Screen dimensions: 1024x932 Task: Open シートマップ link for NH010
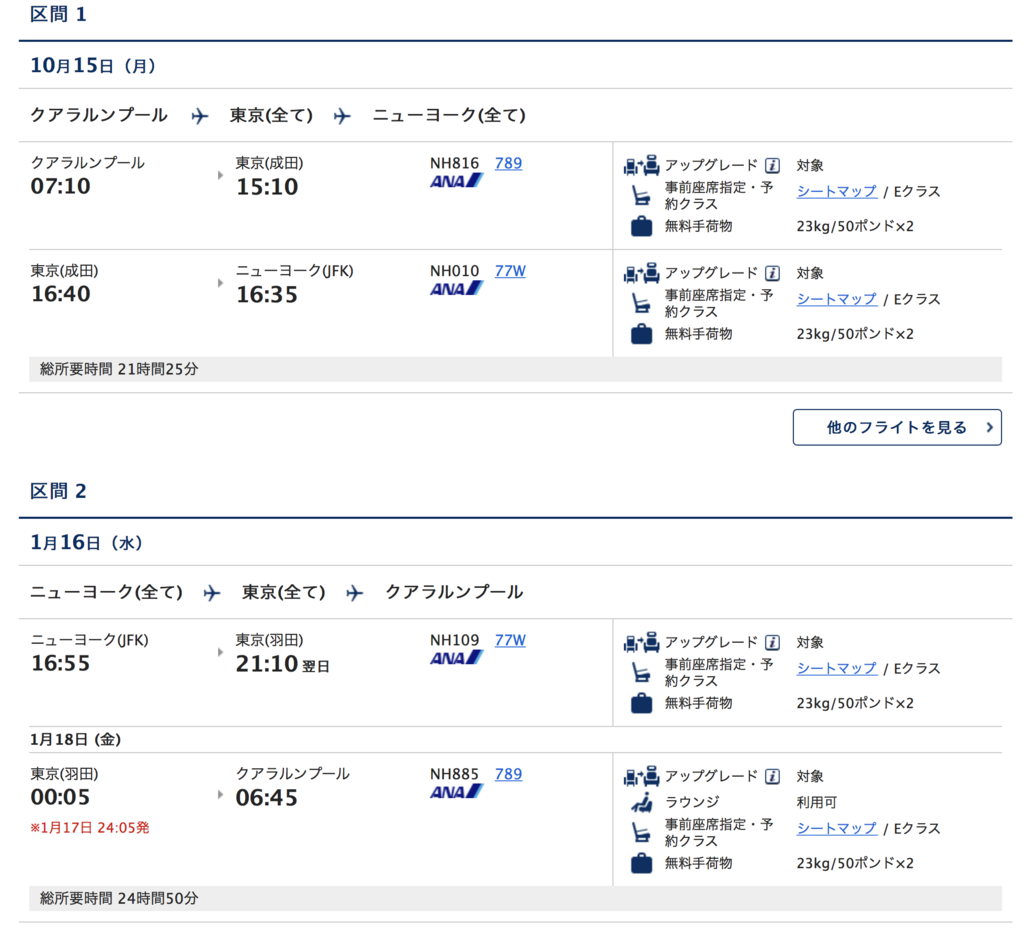(x=837, y=299)
